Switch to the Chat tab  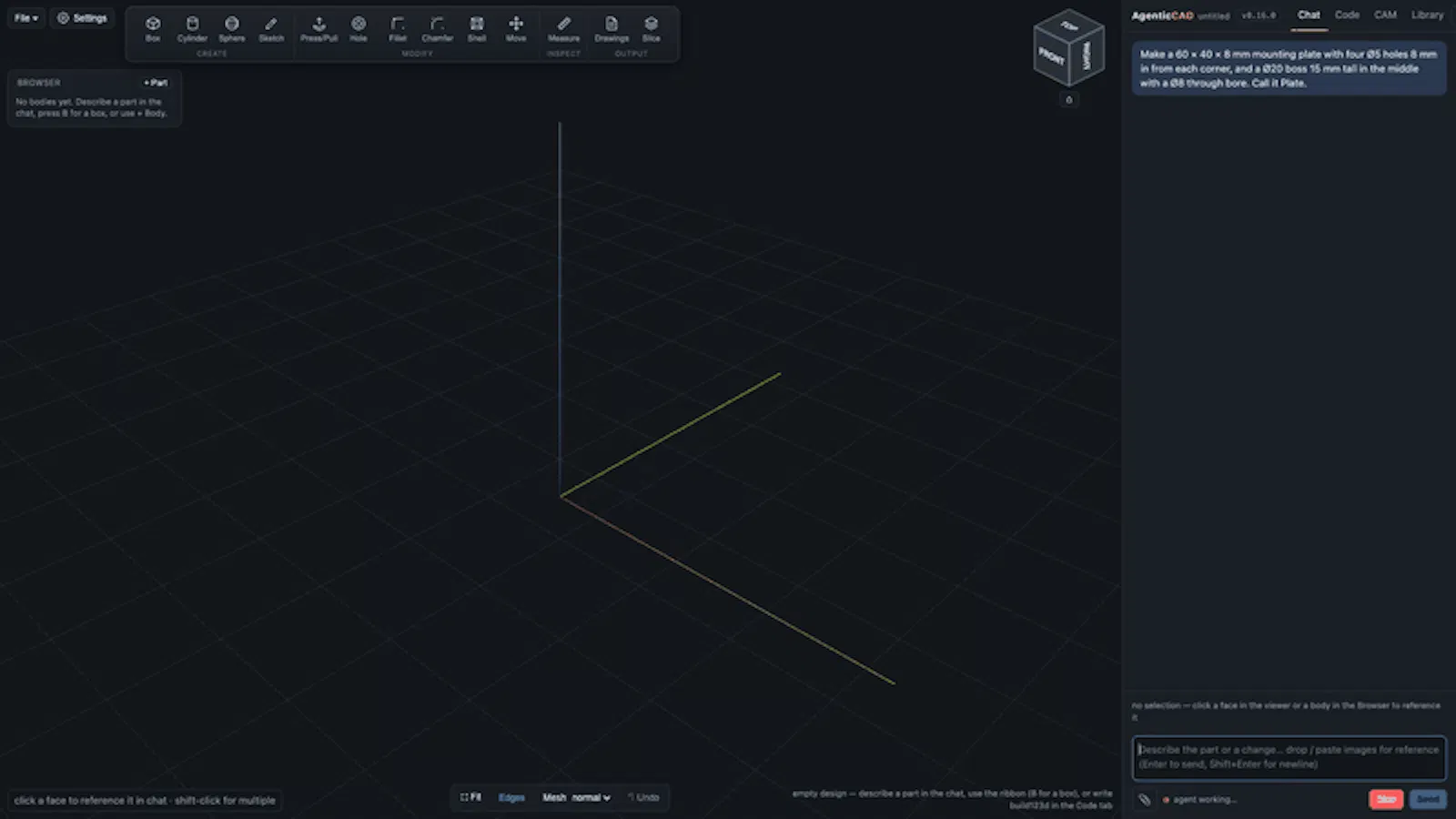coord(1309,15)
